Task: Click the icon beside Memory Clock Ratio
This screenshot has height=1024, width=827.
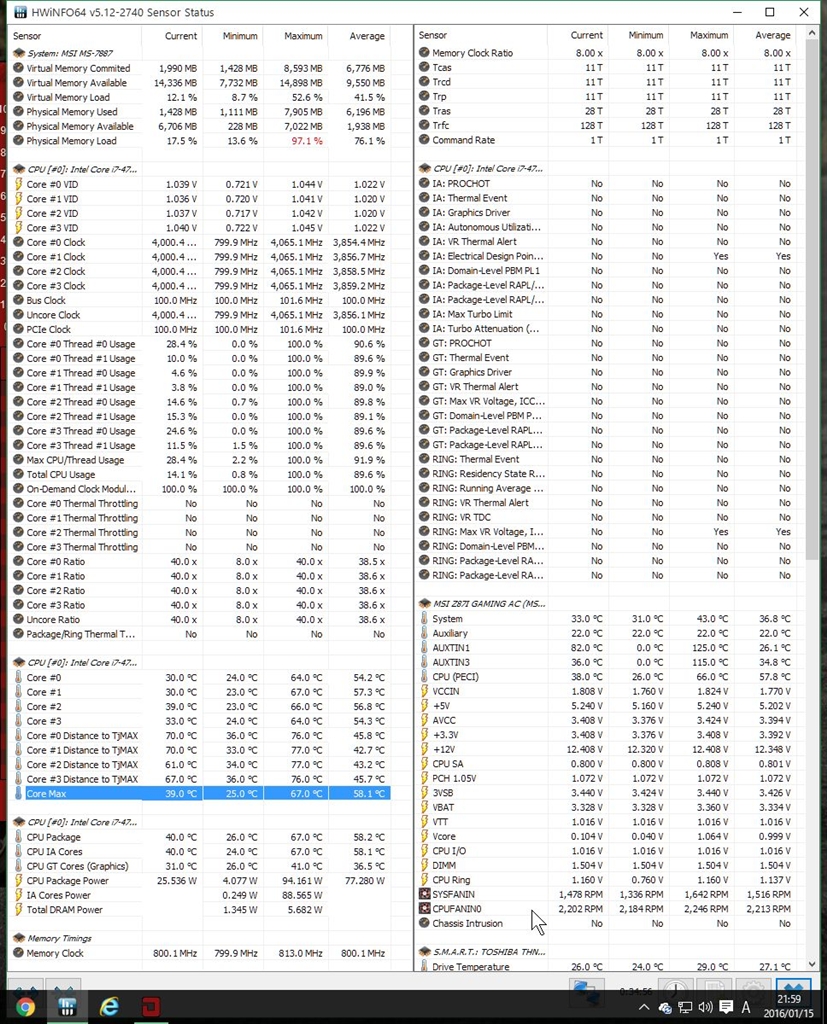Action: (x=425, y=52)
